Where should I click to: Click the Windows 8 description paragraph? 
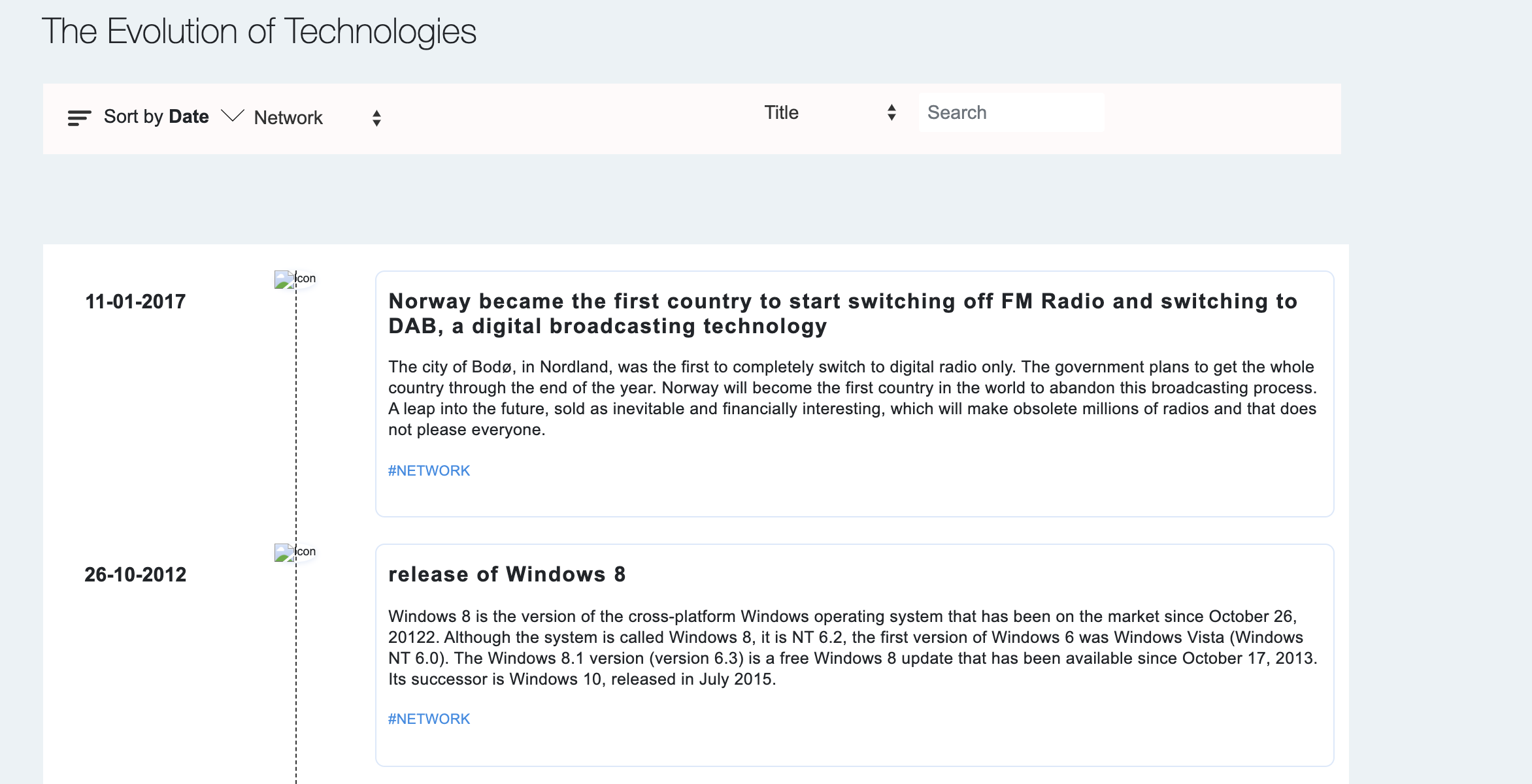coord(852,647)
